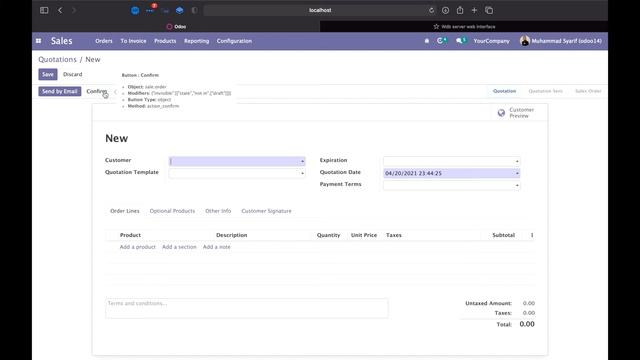The height and width of the screenshot is (360, 640).
Task: Switch to the Order Lines tab
Action: tap(125, 211)
